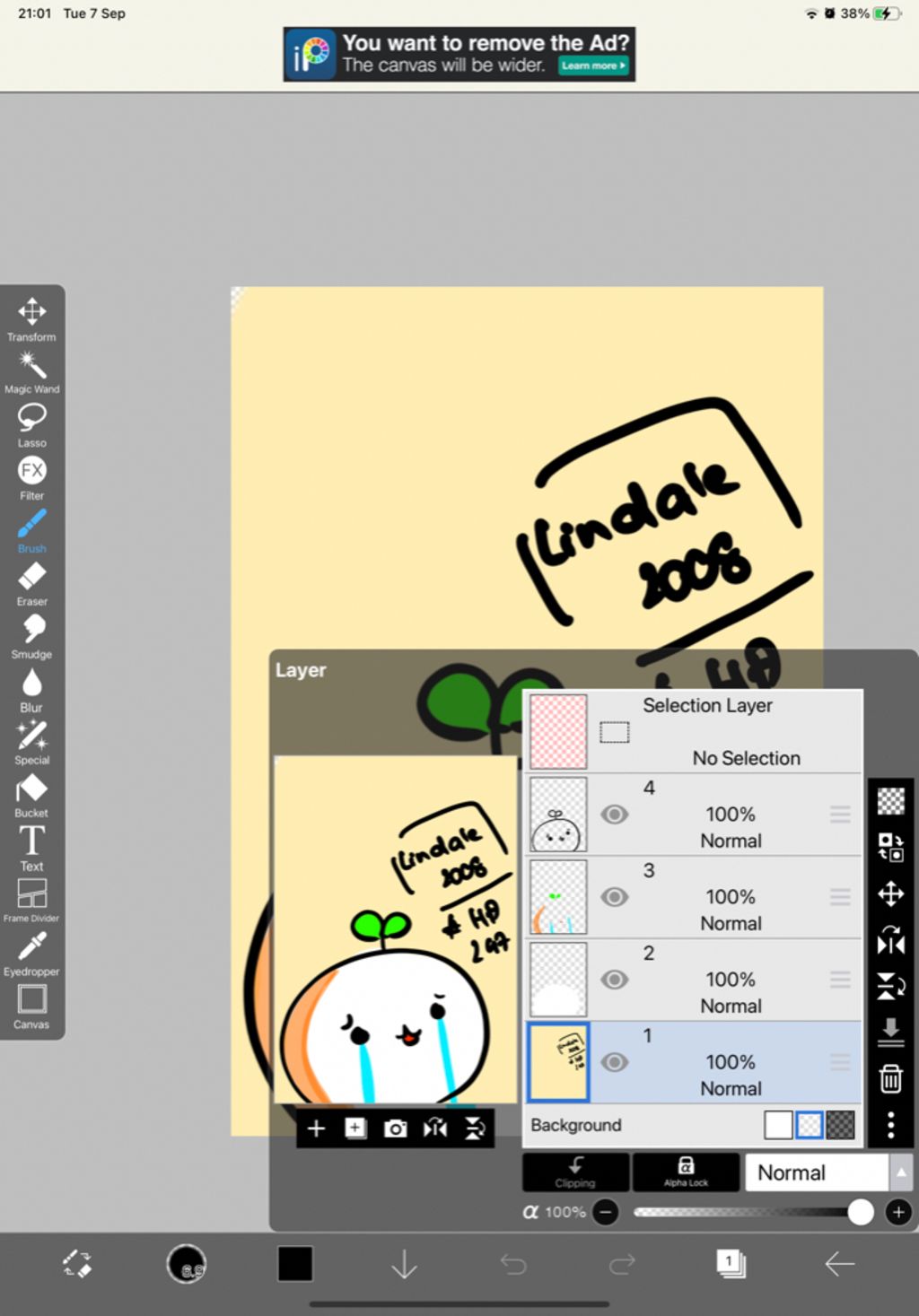
Task: Select the Selection Layer row
Action: [x=692, y=731]
